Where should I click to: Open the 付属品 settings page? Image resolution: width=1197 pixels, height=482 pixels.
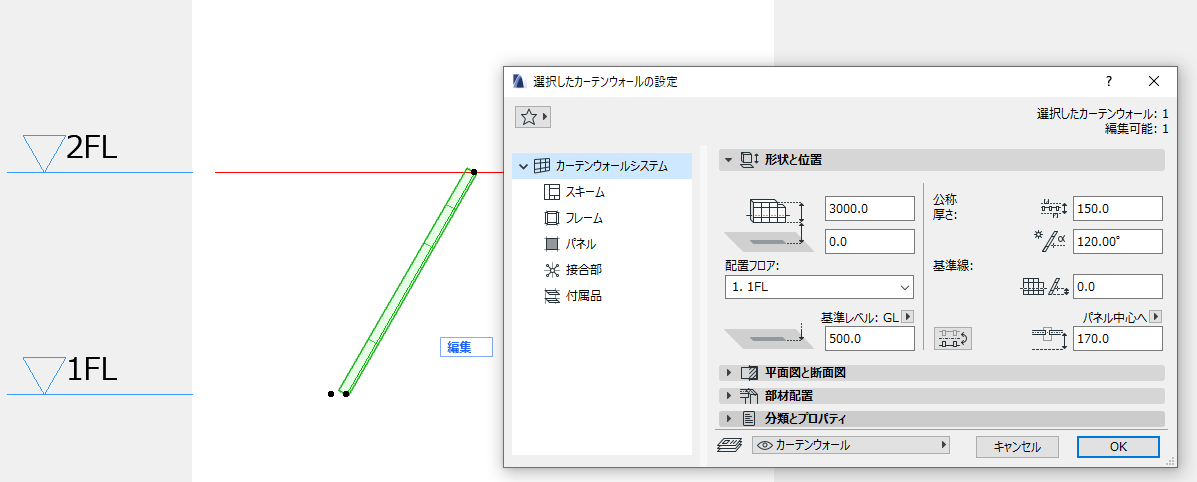coord(584,296)
